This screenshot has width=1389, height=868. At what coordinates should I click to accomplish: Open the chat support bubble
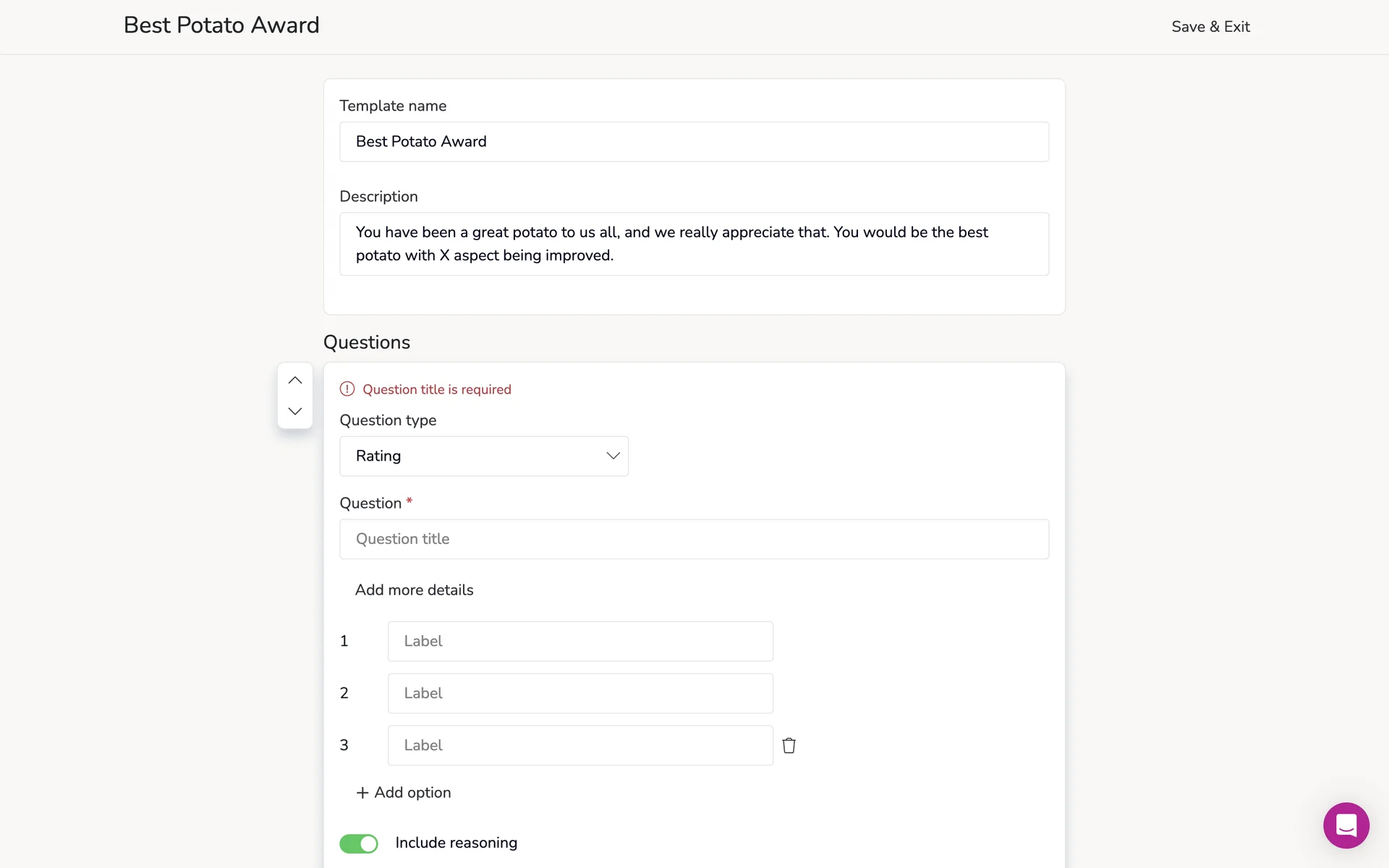pos(1346,825)
